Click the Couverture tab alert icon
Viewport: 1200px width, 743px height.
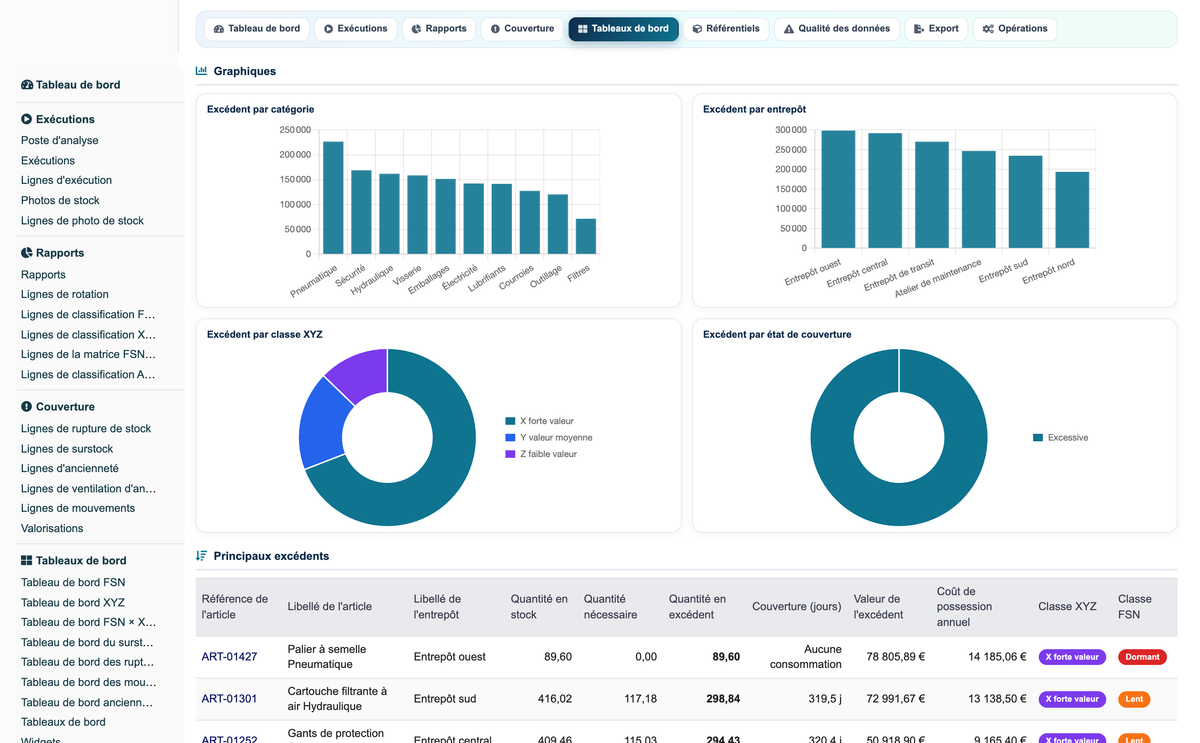tap(496, 29)
